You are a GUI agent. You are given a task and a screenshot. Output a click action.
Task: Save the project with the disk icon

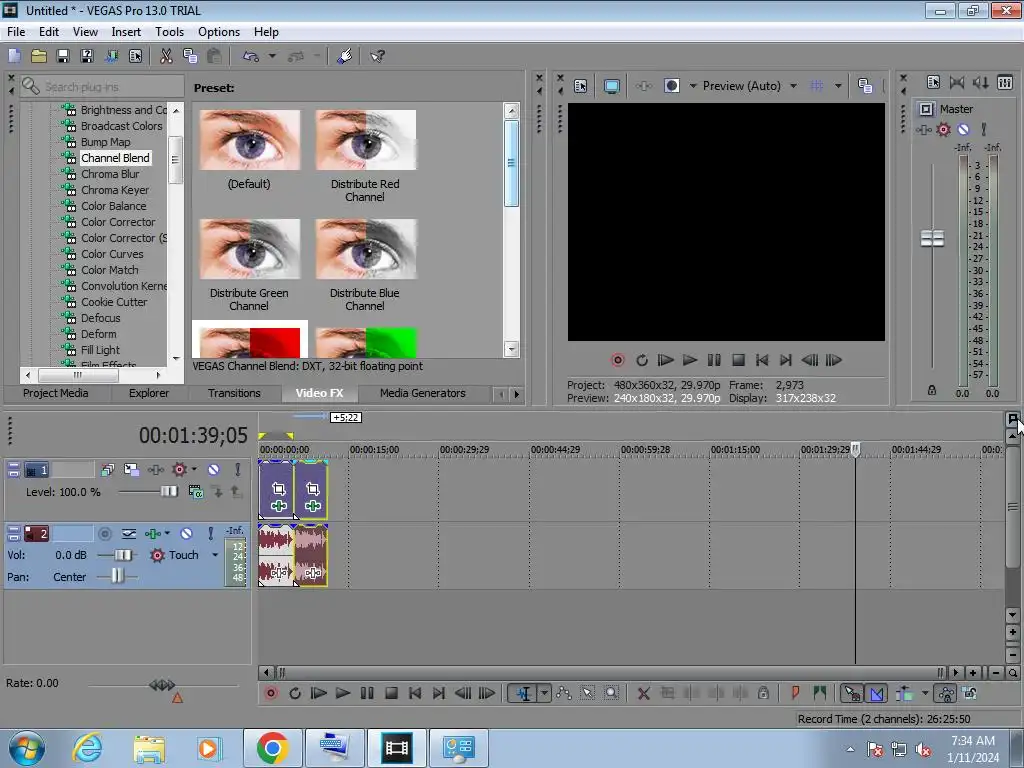click(x=63, y=56)
